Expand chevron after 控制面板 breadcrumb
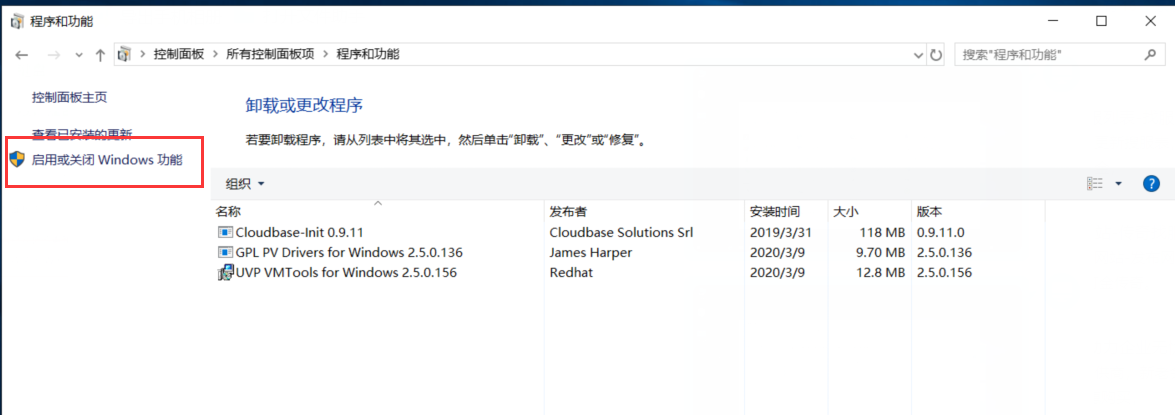 coord(216,54)
